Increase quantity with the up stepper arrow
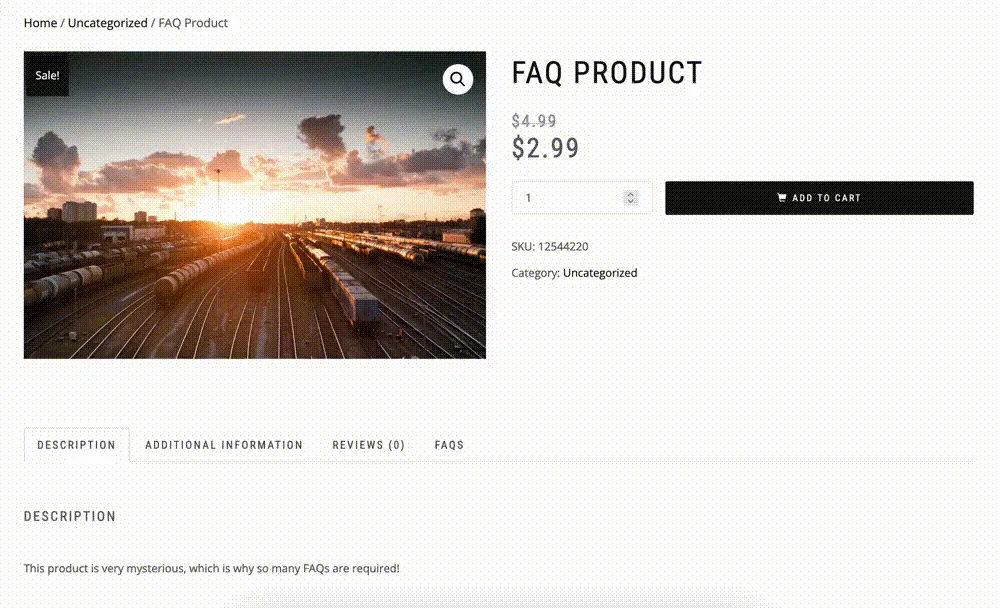1000x608 pixels. click(x=630, y=194)
